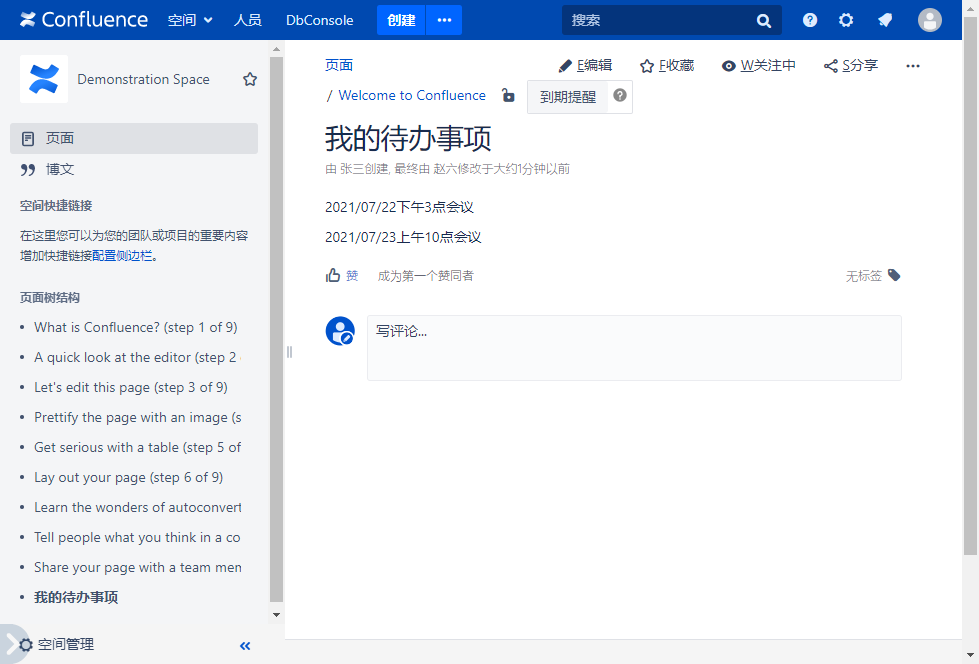
Task: Toggle 关注中 watching for this page
Action: (759, 66)
